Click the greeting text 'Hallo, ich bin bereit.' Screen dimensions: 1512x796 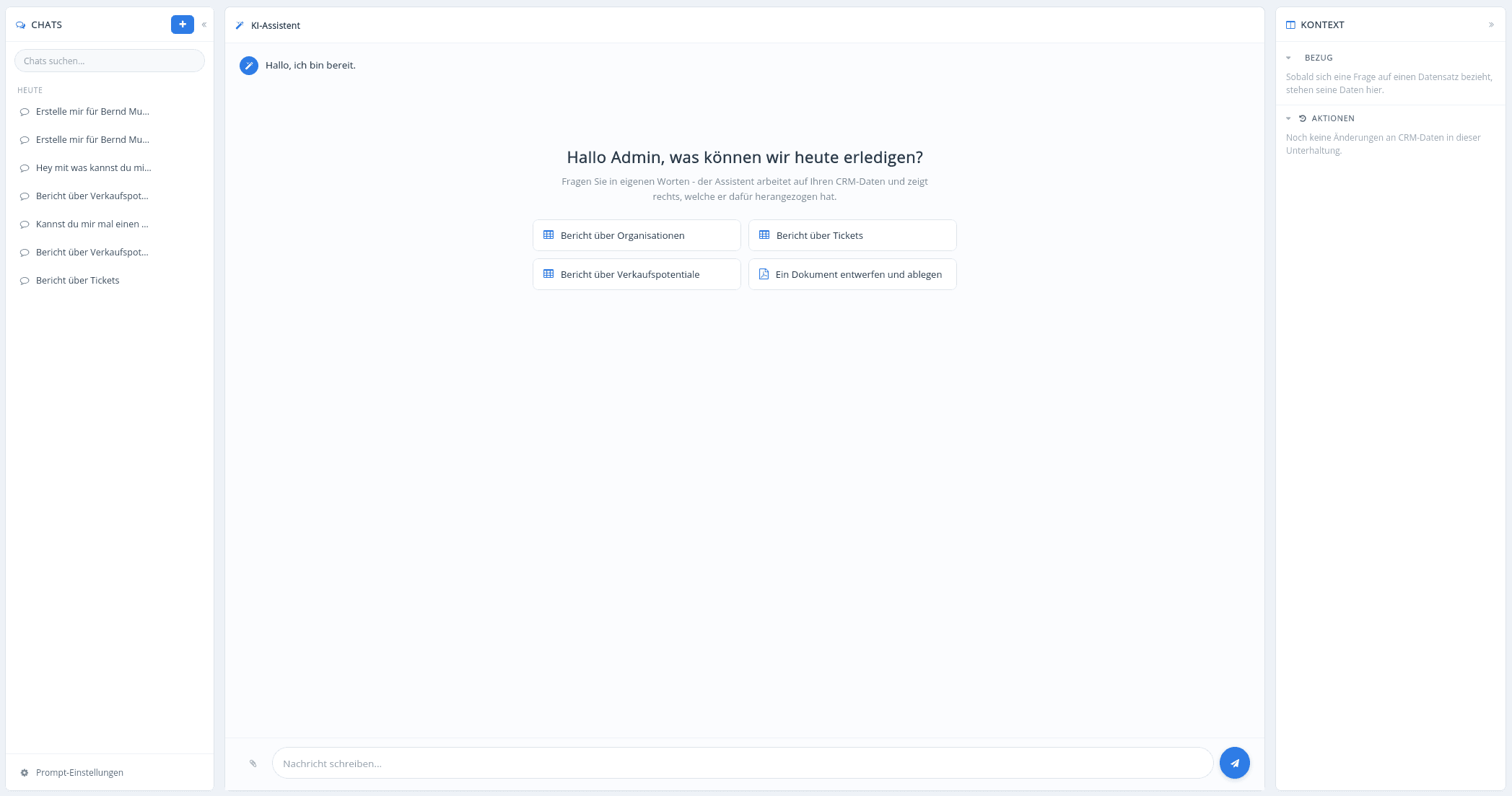pos(310,65)
